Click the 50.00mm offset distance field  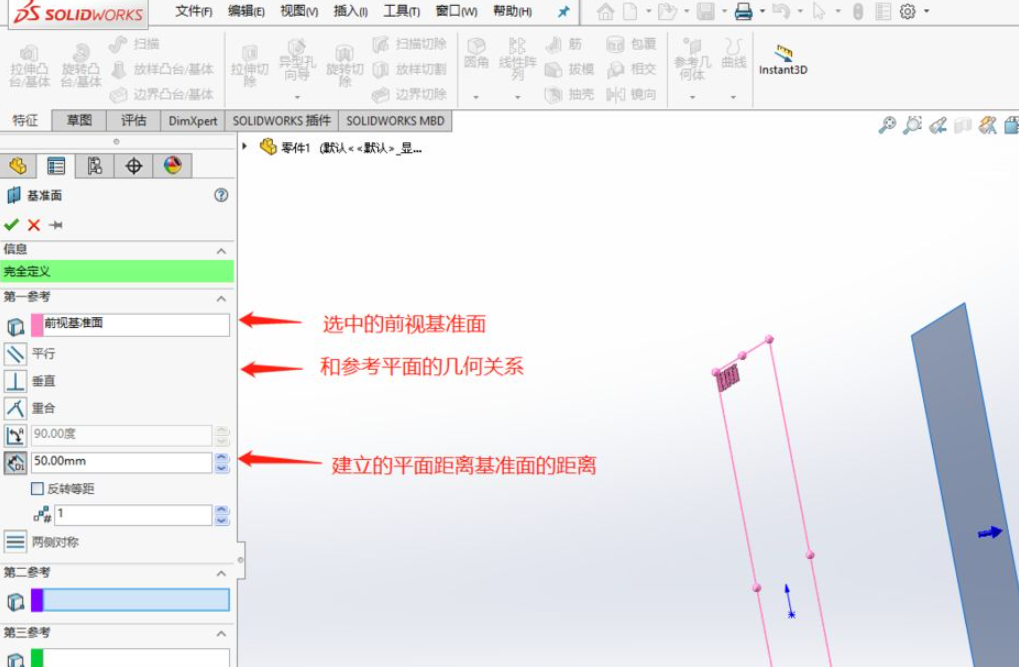coord(122,462)
